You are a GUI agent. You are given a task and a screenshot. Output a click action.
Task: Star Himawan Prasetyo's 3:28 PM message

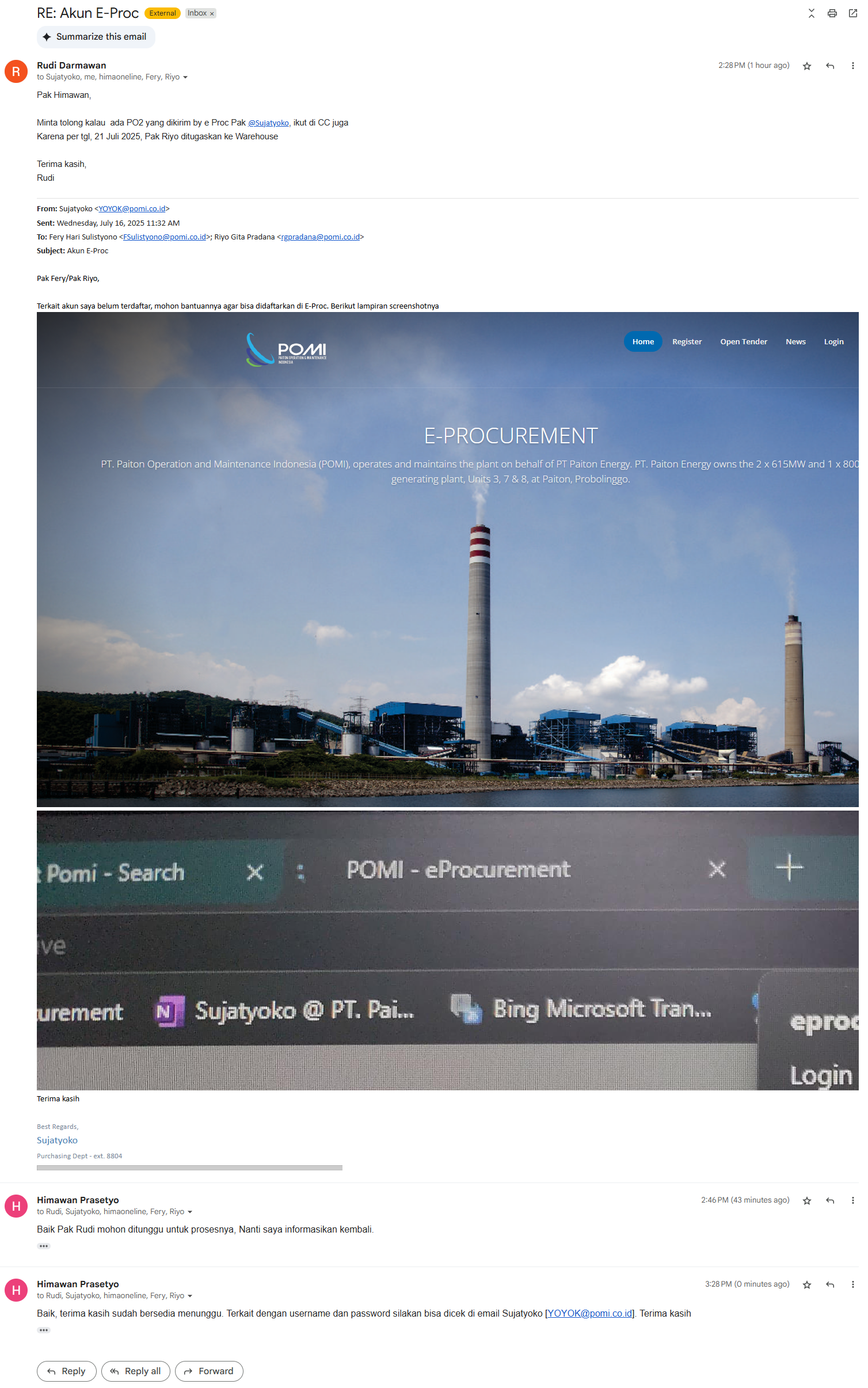coord(806,1285)
